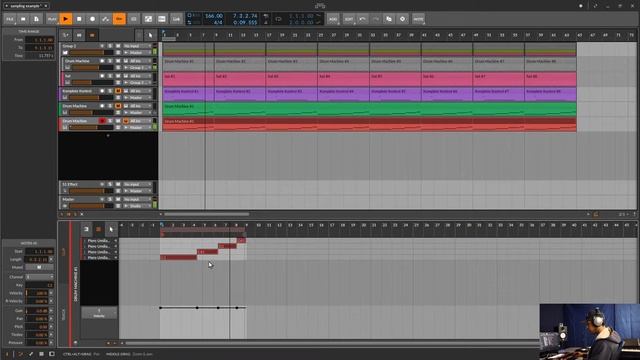
Task: Click the Gain value field
Action: (37, 311)
